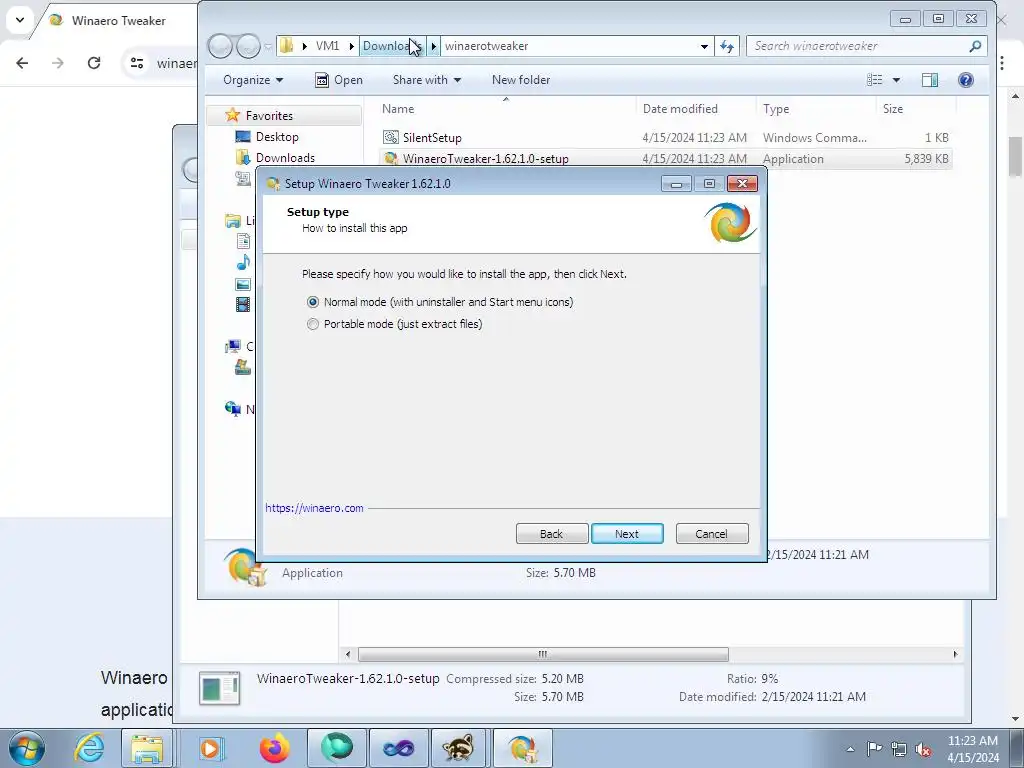Sort files by Name column

tap(398, 108)
